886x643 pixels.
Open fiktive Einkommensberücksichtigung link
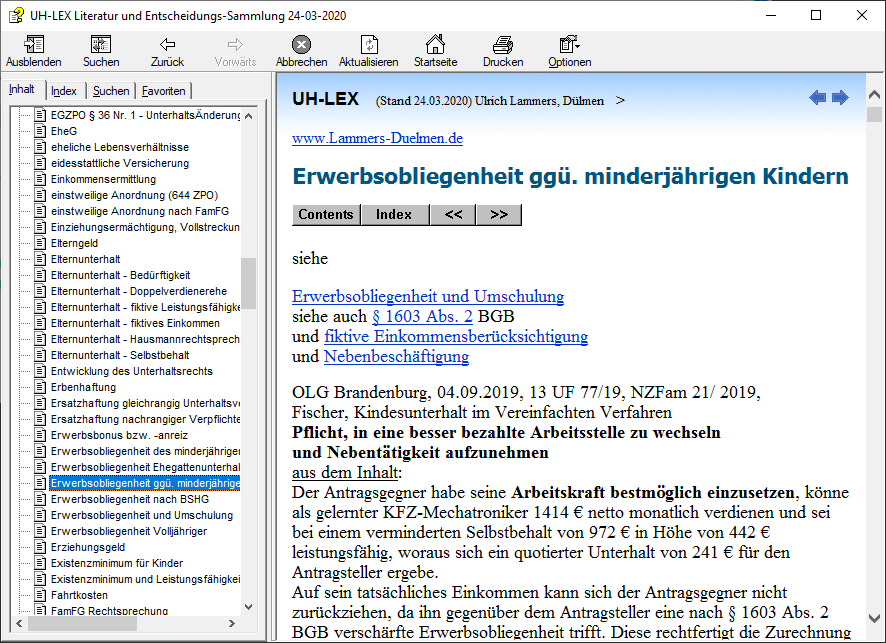click(456, 337)
